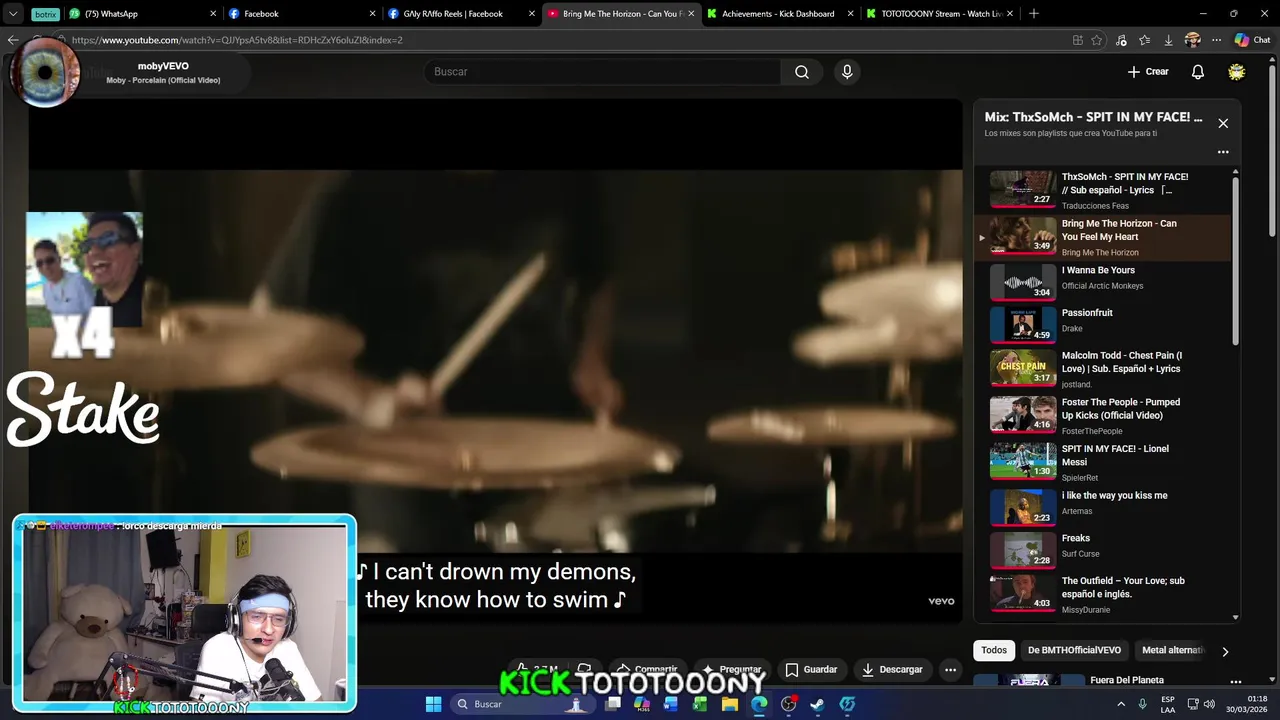Viewport: 1280px width, 720px height.
Task: Open Steam from the taskbar
Action: point(817,704)
